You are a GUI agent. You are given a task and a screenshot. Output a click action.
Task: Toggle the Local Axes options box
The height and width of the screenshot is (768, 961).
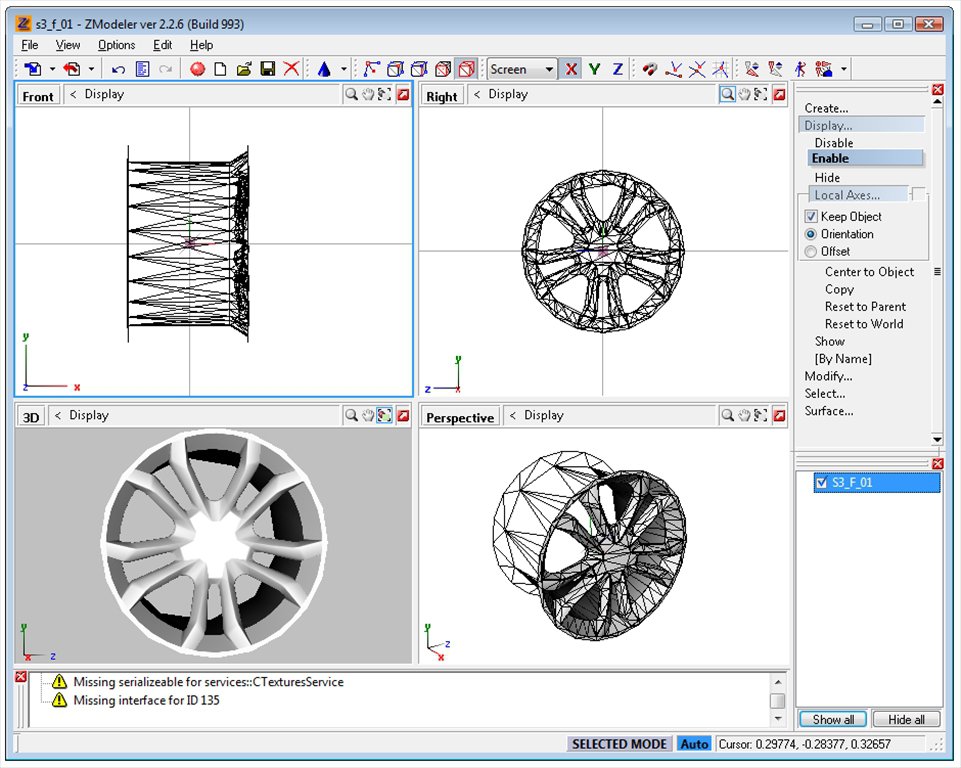click(x=918, y=194)
